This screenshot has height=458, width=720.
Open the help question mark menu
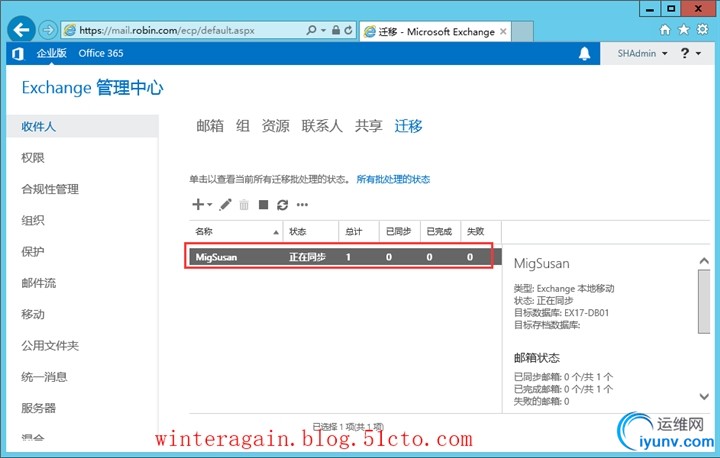[690, 54]
